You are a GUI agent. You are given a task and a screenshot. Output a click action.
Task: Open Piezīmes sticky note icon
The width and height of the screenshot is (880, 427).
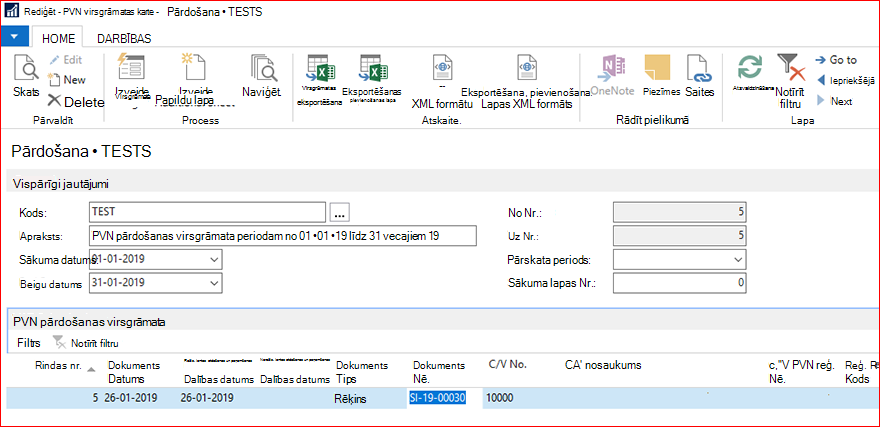[x=658, y=68]
